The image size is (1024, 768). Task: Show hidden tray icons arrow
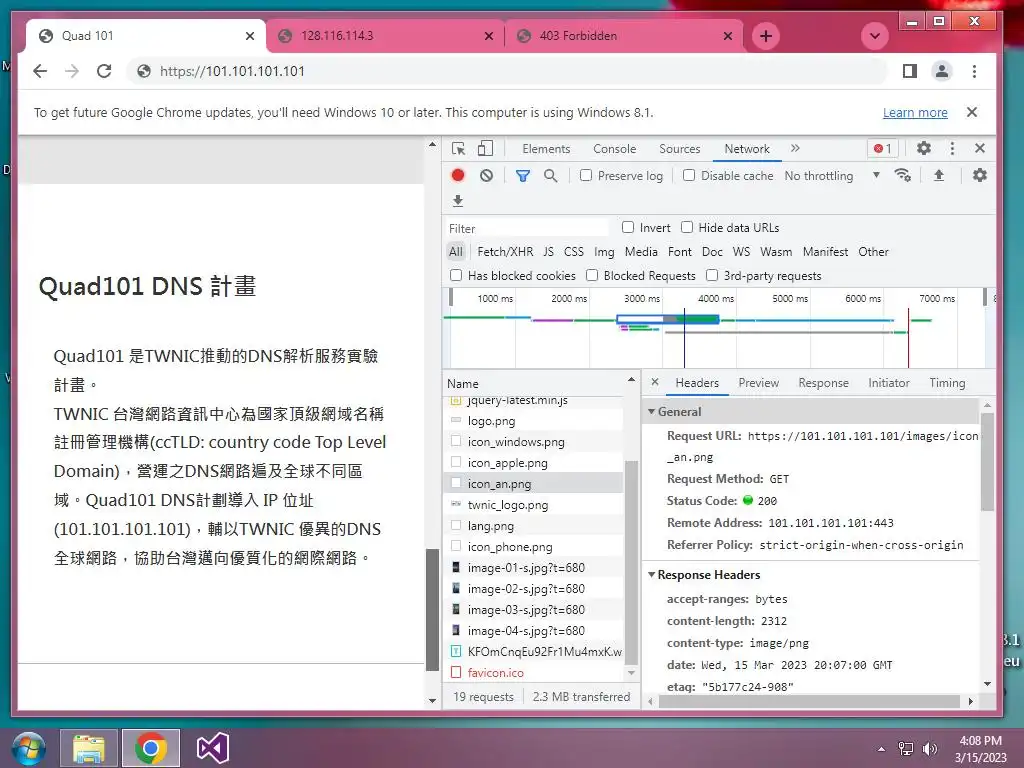click(881, 749)
